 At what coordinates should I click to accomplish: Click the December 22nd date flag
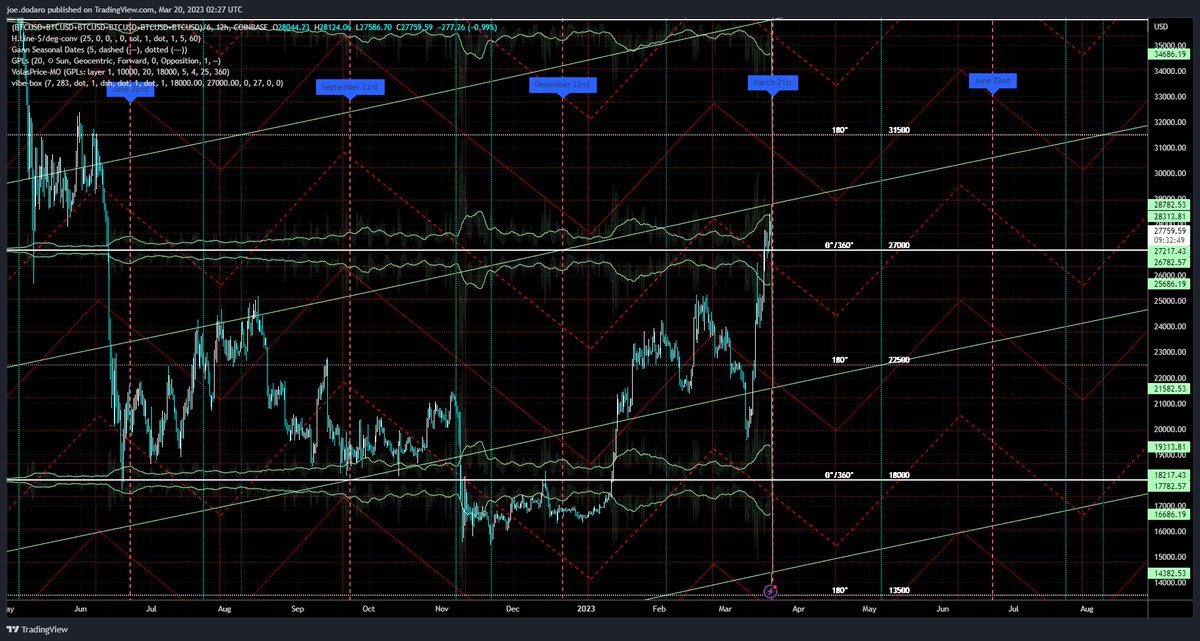tap(563, 84)
